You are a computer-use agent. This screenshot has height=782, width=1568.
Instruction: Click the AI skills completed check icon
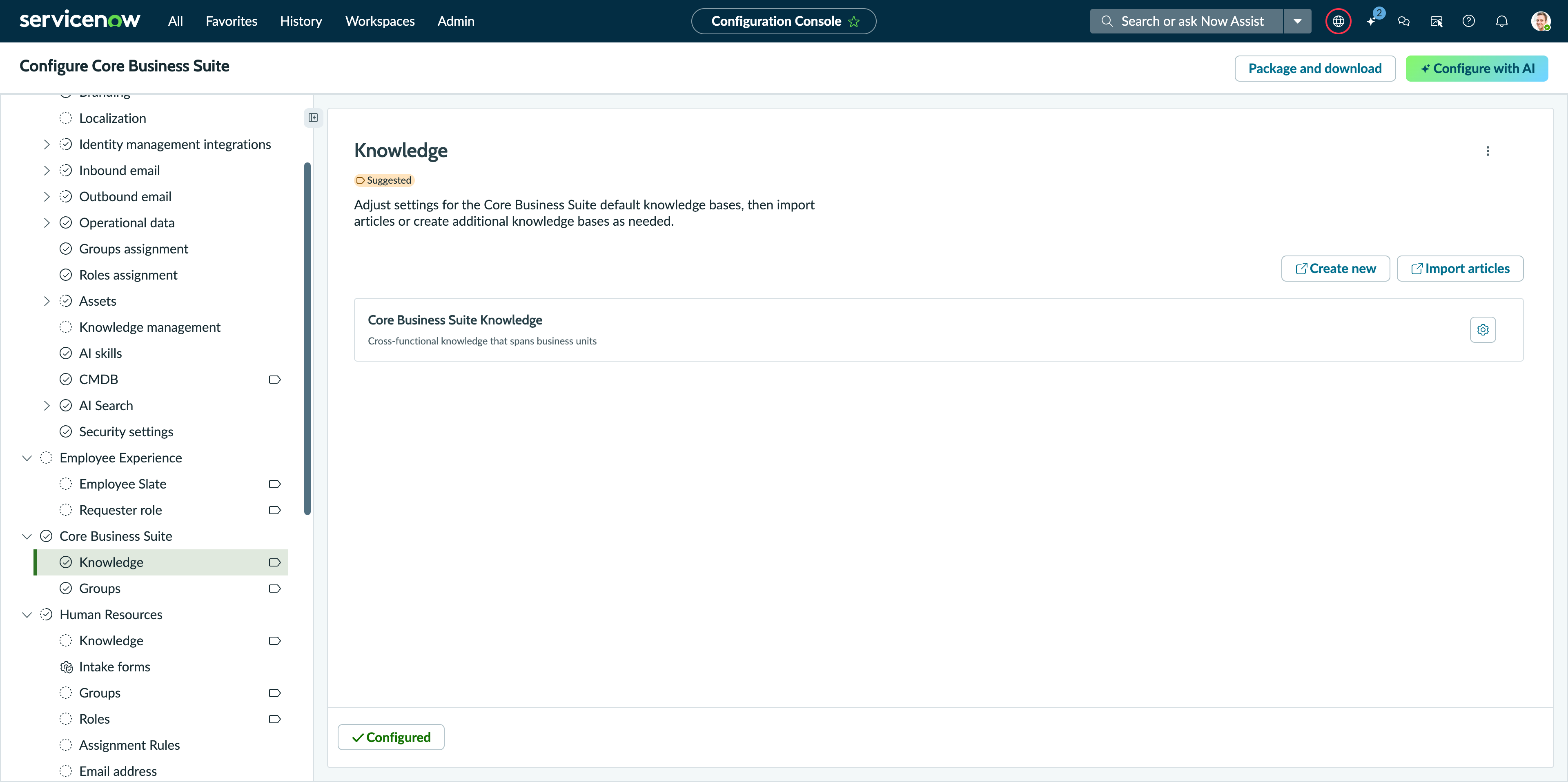[66, 353]
